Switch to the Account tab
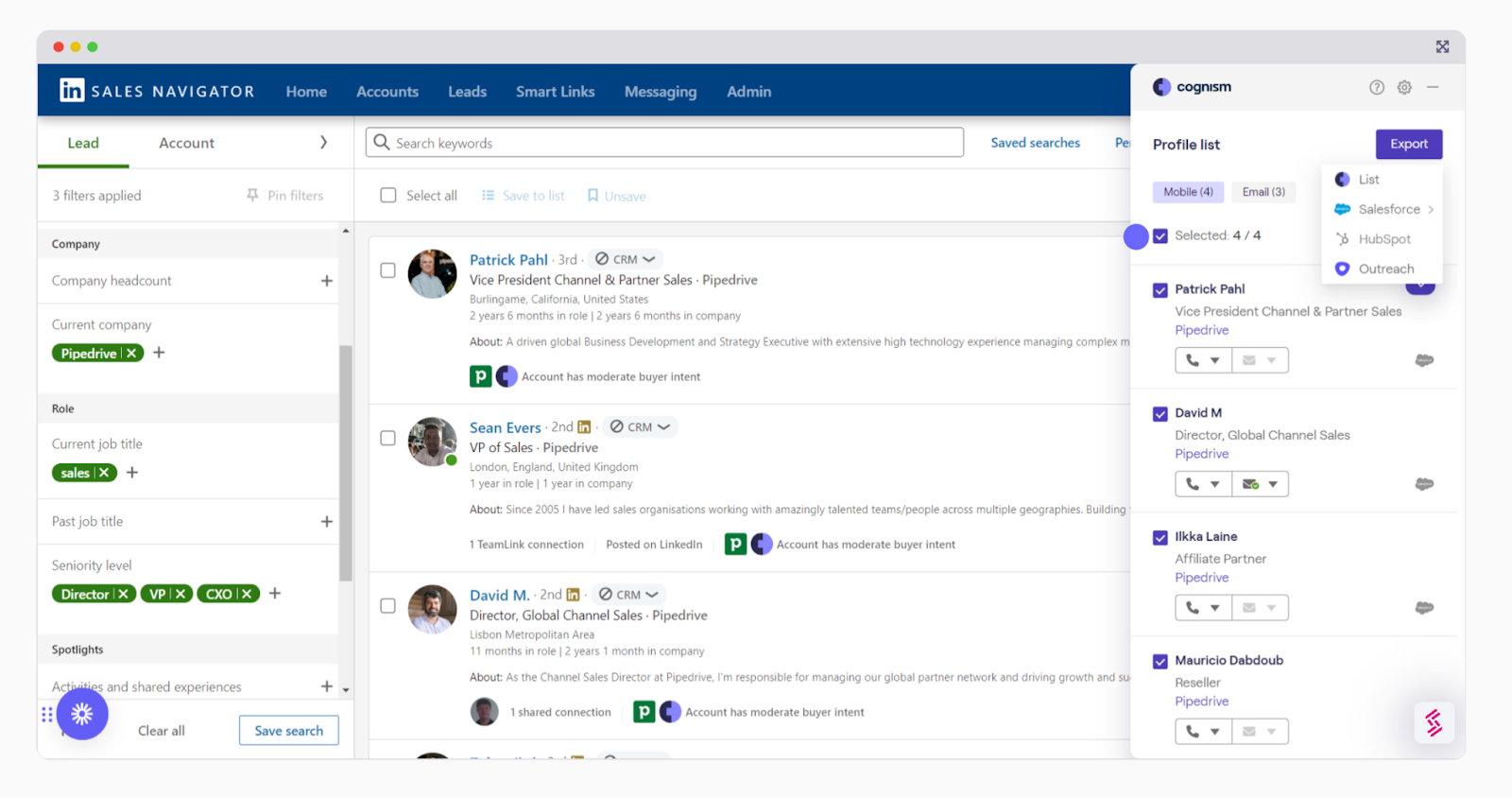 coord(186,143)
